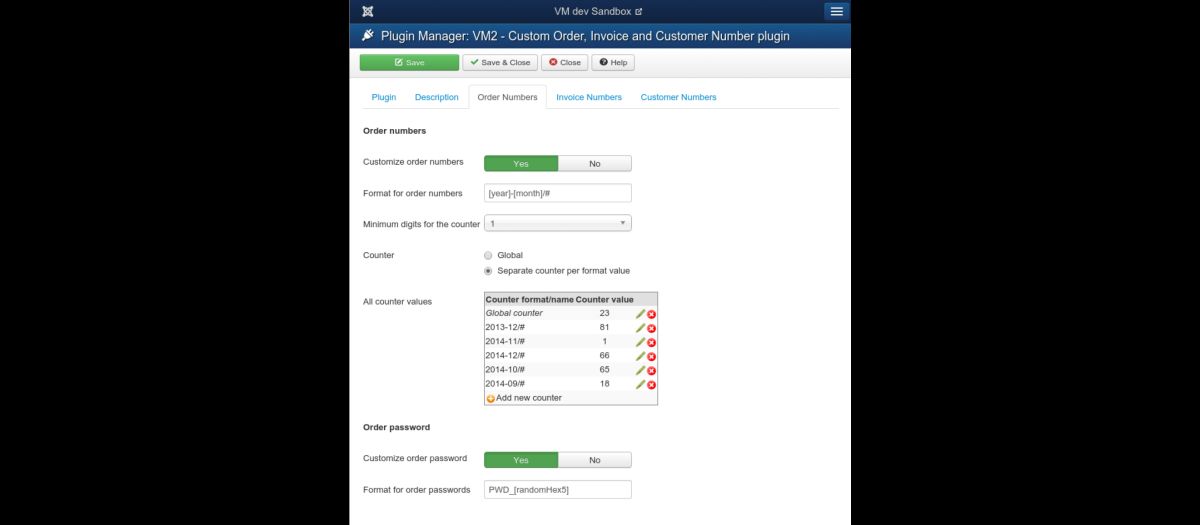Open the VM dev Sandbox site link
The height and width of the screenshot is (525, 1200).
(x=598, y=11)
